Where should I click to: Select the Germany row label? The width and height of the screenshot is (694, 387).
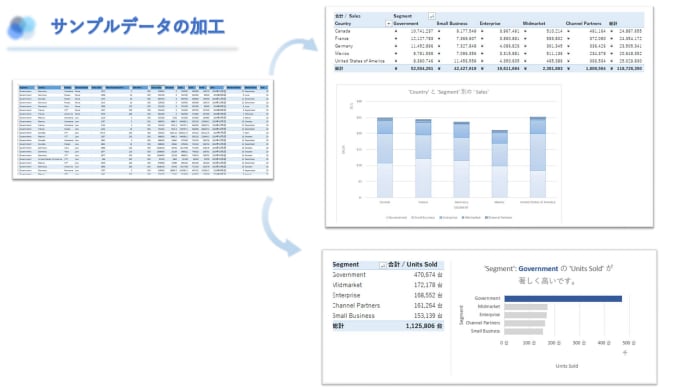click(x=344, y=46)
